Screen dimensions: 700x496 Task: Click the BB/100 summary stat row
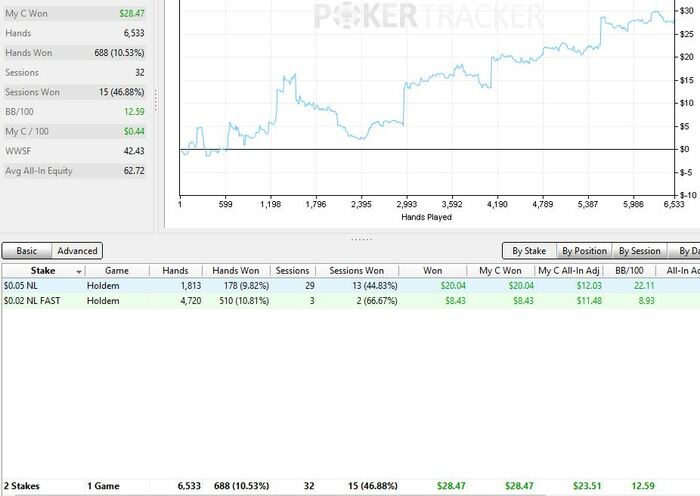75,112
